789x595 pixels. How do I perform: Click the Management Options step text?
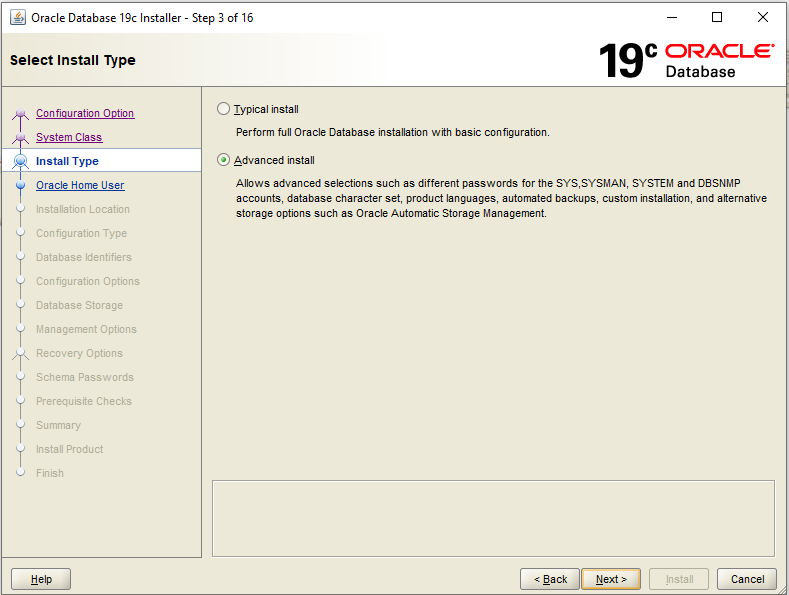pos(86,329)
